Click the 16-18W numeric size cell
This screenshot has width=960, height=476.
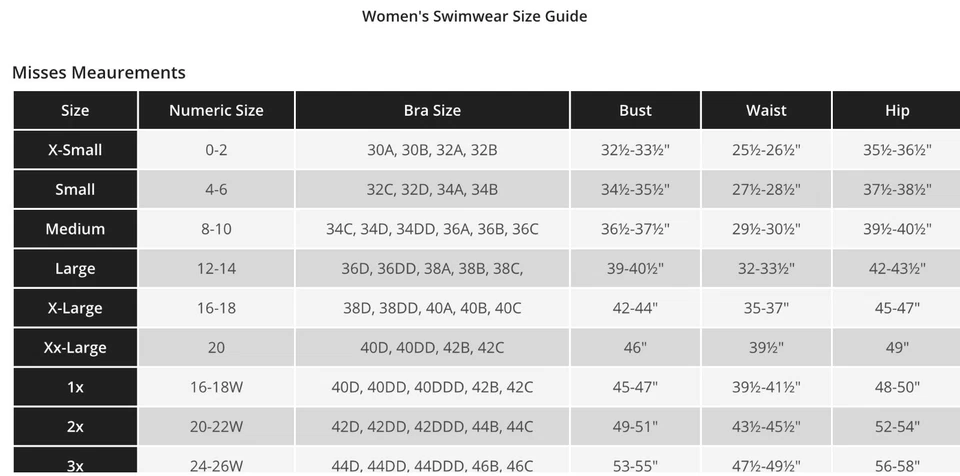[x=216, y=387]
